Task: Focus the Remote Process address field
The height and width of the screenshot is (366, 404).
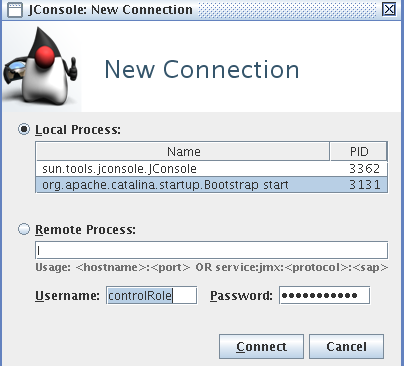Action: 211,250
